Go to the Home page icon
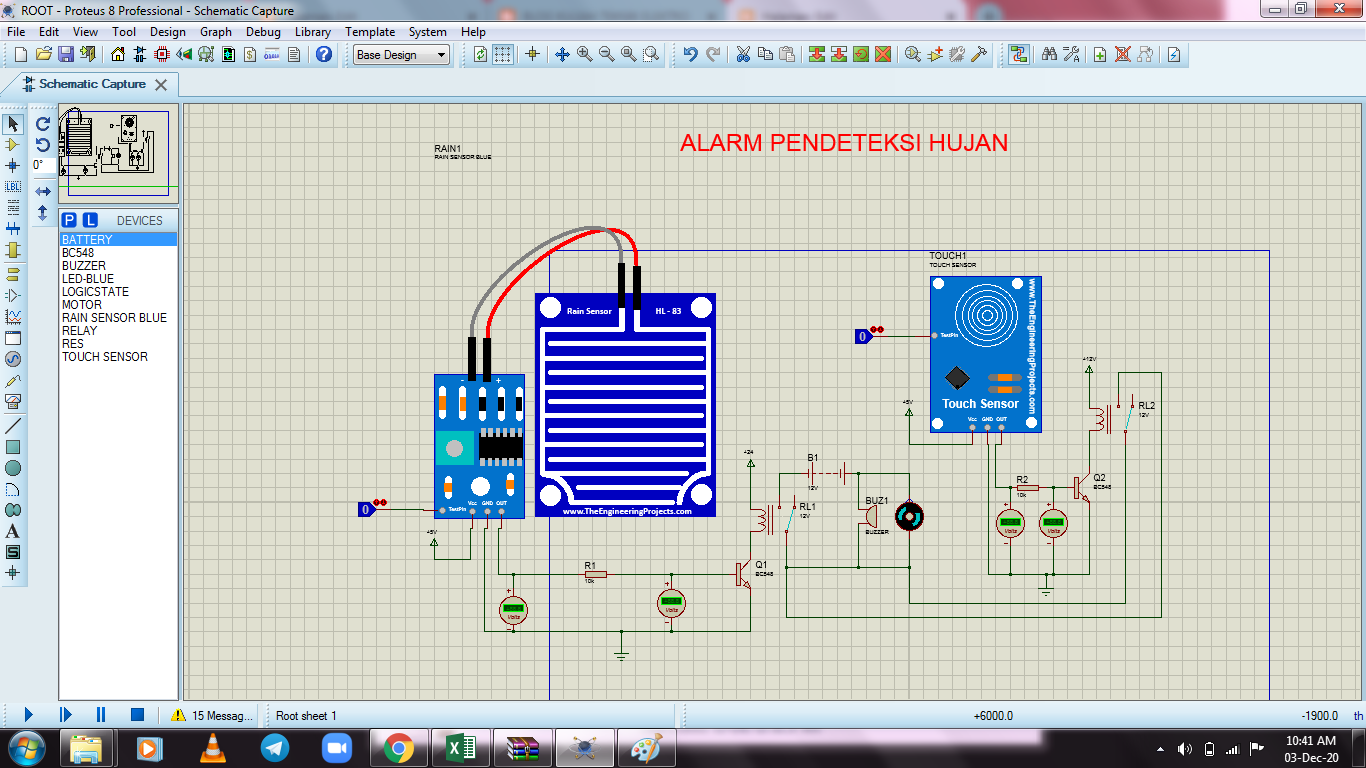 pyautogui.click(x=119, y=54)
